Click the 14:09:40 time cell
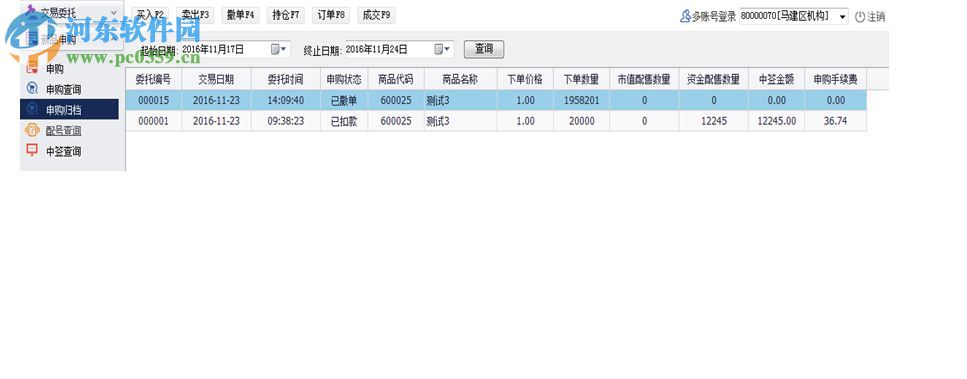This screenshot has width=967, height=379. (286, 100)
